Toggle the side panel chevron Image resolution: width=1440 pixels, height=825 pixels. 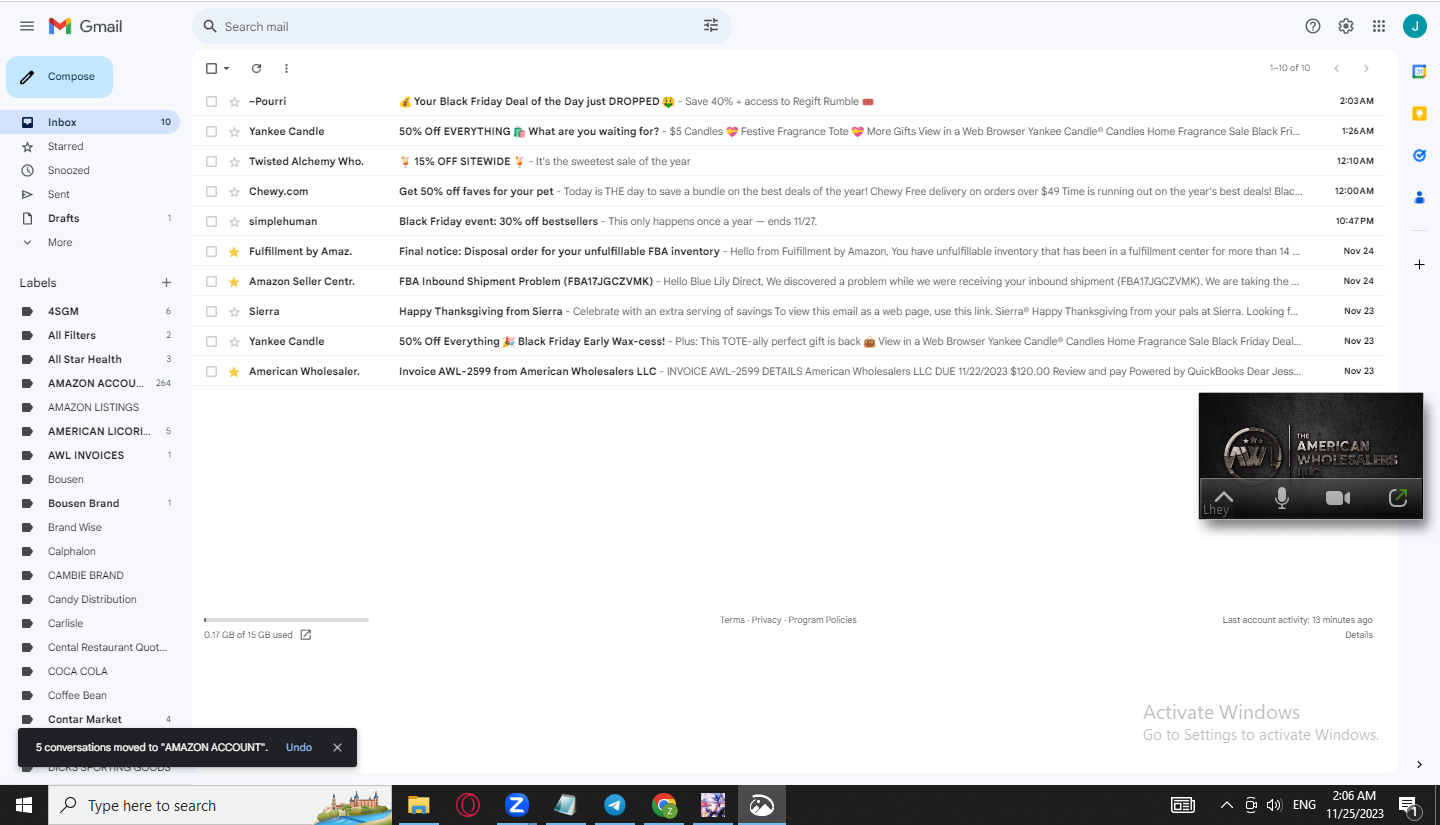(1419, 764)
